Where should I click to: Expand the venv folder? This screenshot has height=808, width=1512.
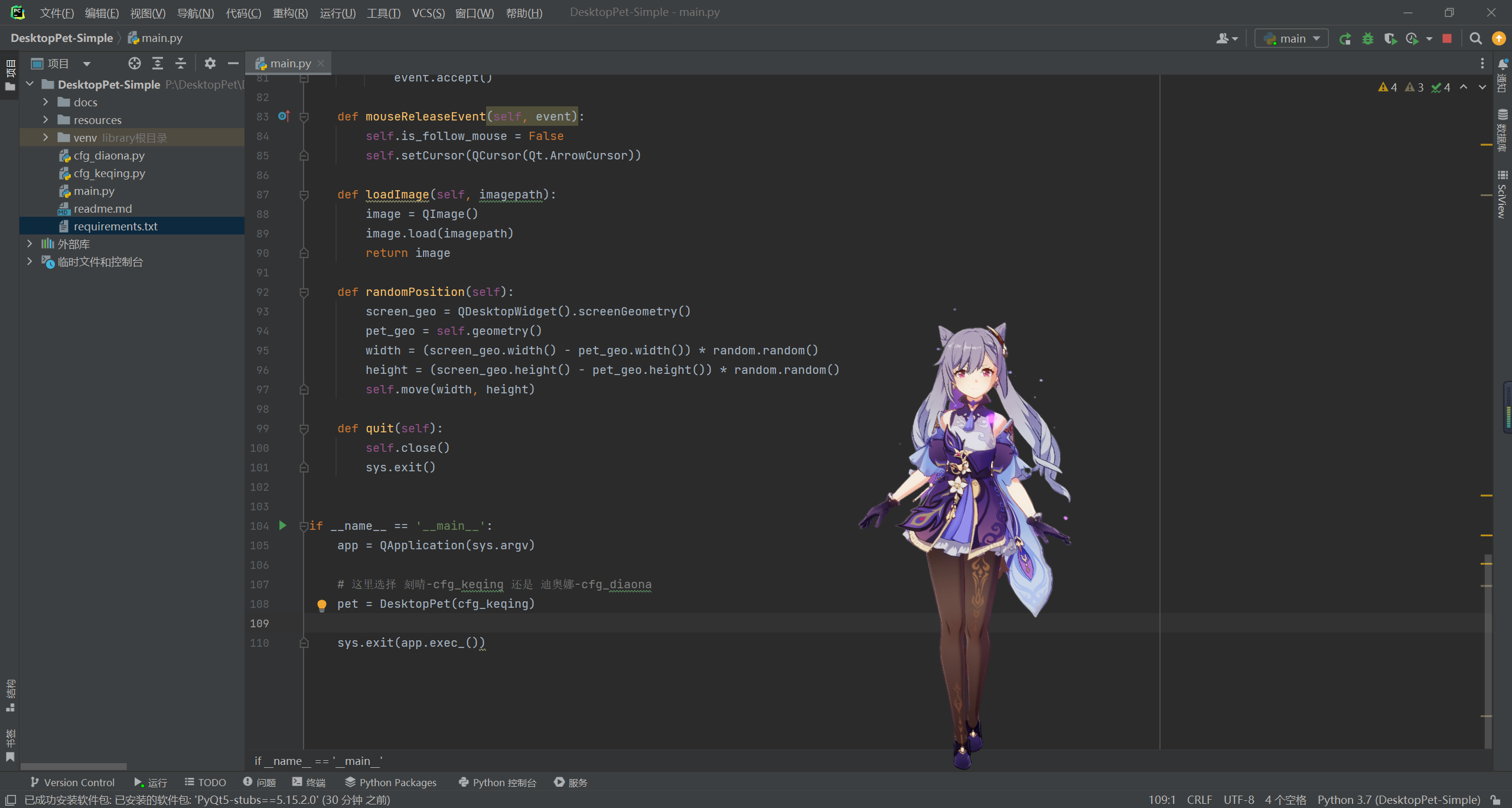45,138
